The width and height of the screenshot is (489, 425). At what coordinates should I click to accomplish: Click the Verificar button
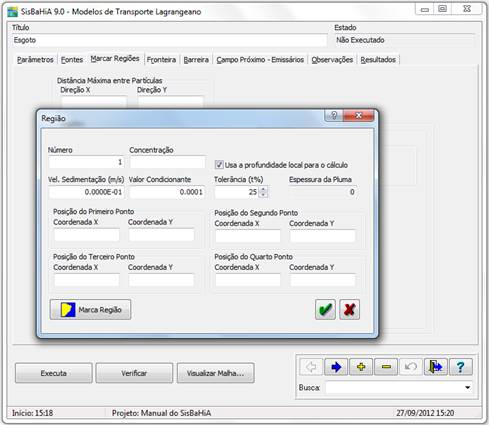(134, 373)
